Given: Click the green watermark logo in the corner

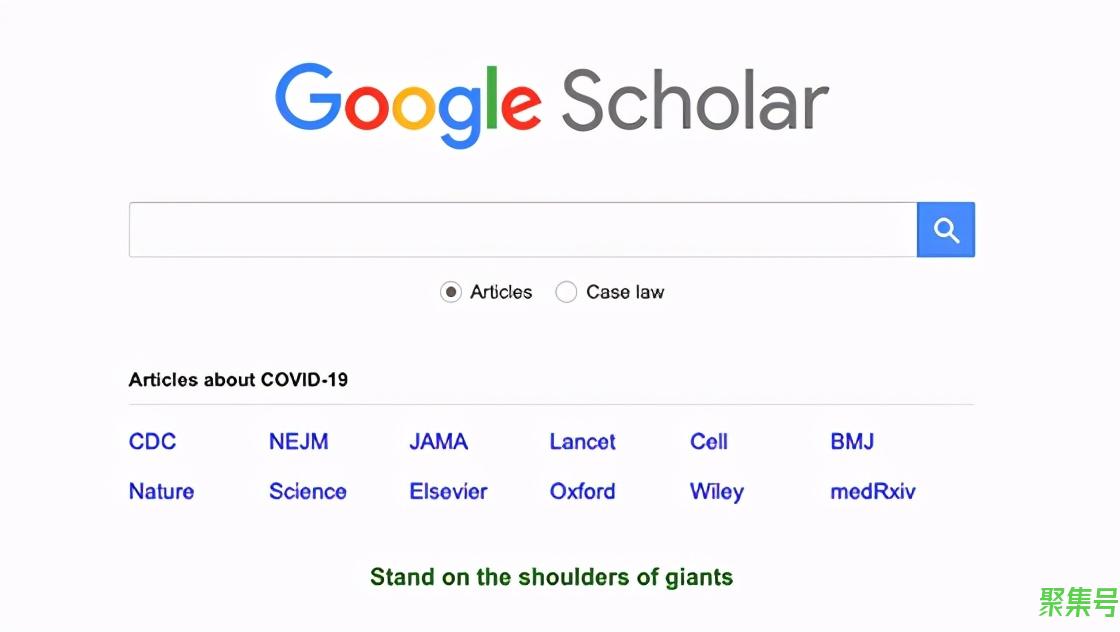Looking at the screenshot, I should coord(1078,602).
